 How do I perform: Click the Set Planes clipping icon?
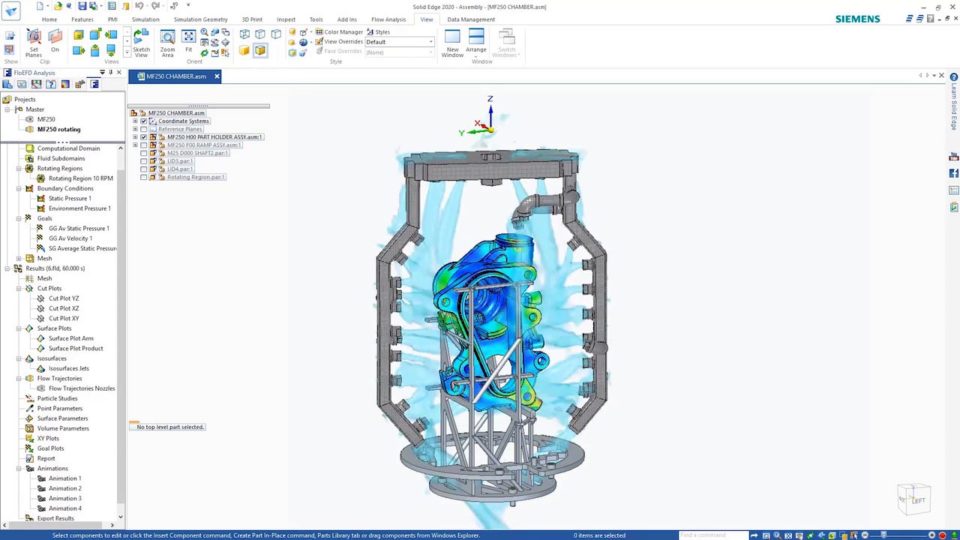[x=34, y=41]
